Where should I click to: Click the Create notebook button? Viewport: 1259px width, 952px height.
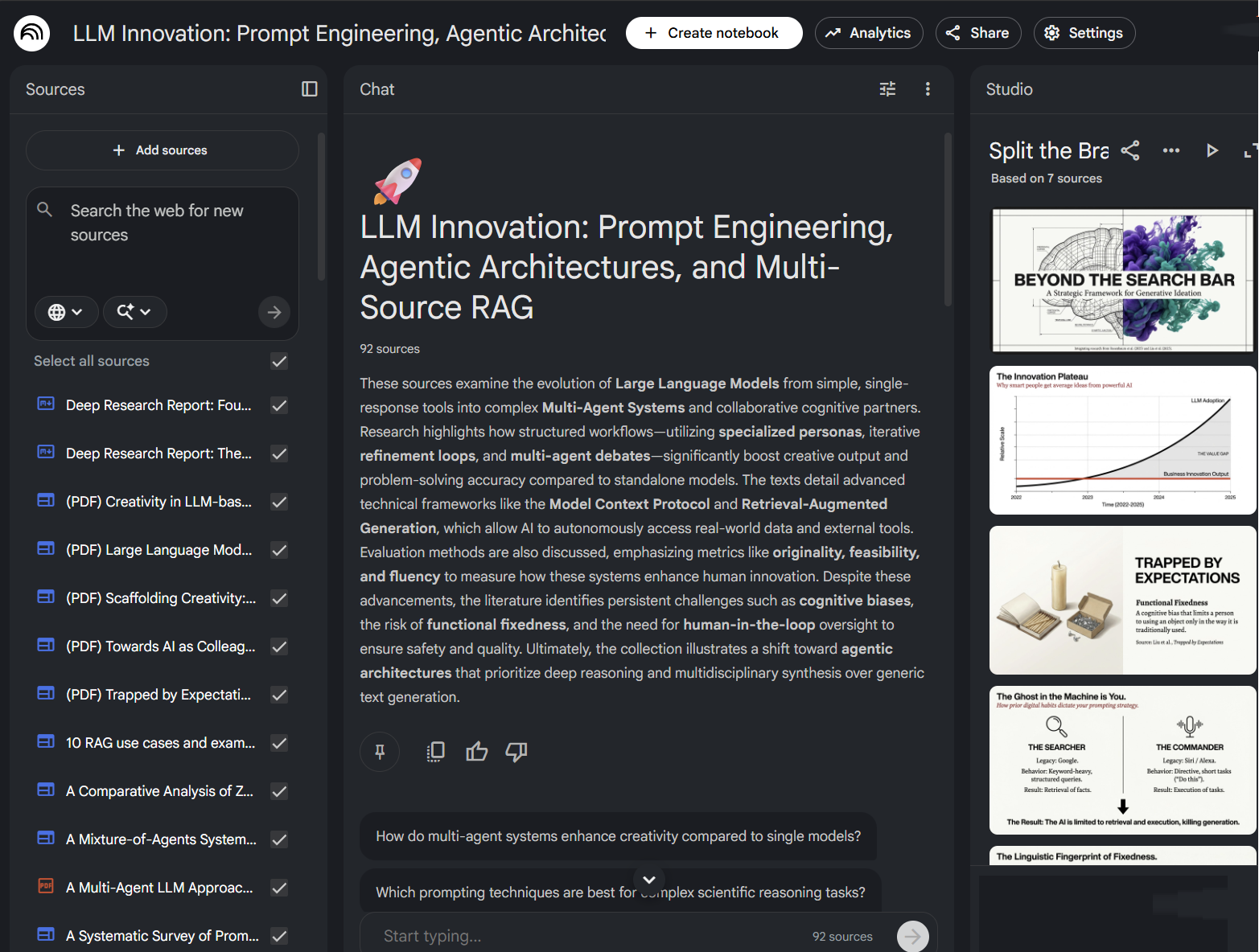714,33
